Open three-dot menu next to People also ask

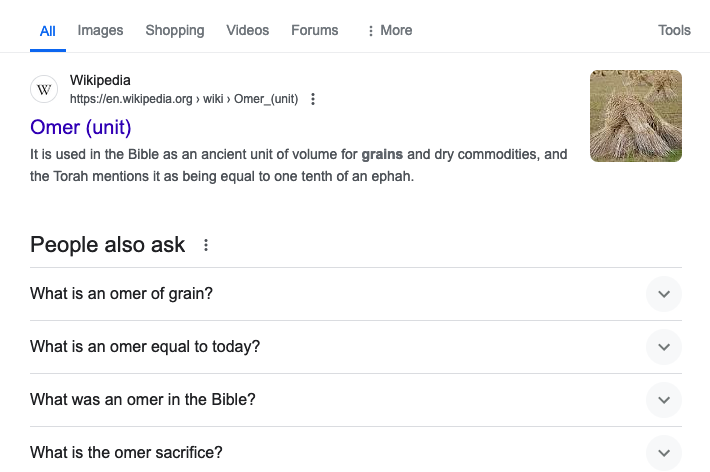coord(206,245)
